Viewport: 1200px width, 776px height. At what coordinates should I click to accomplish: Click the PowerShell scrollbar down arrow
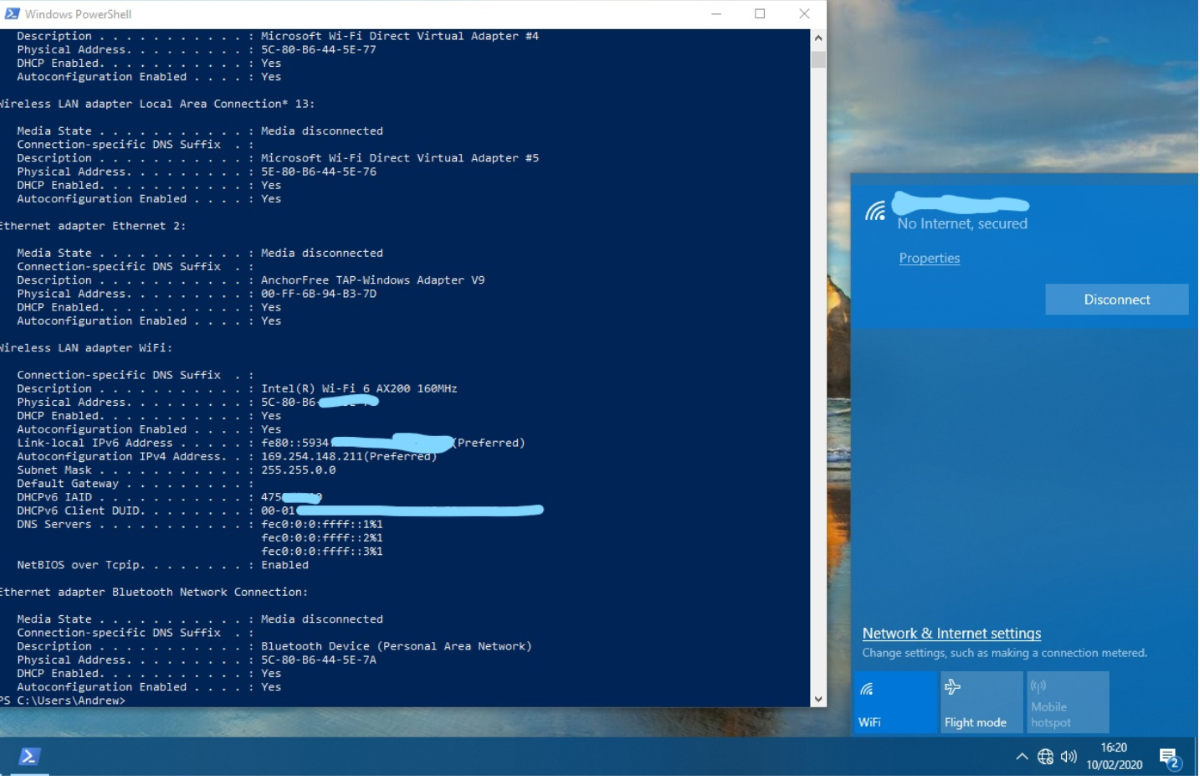[818, 698]
